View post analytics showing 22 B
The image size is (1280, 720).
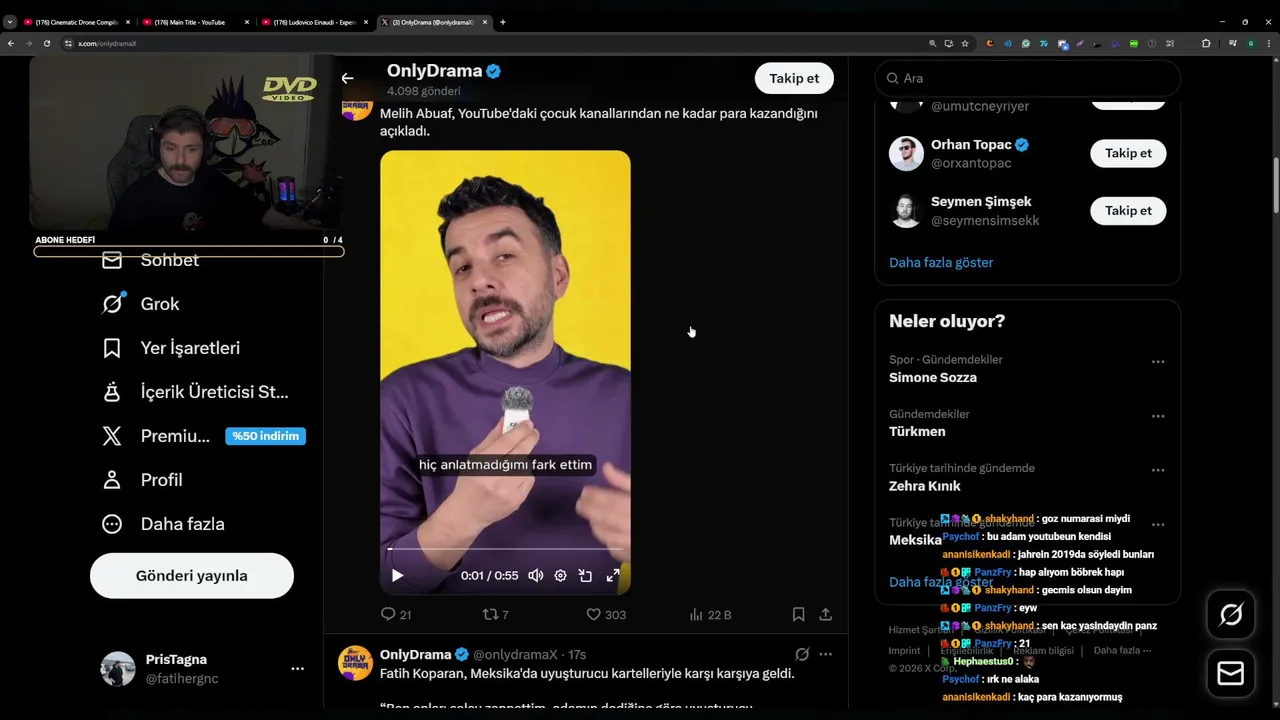[710, 614]
